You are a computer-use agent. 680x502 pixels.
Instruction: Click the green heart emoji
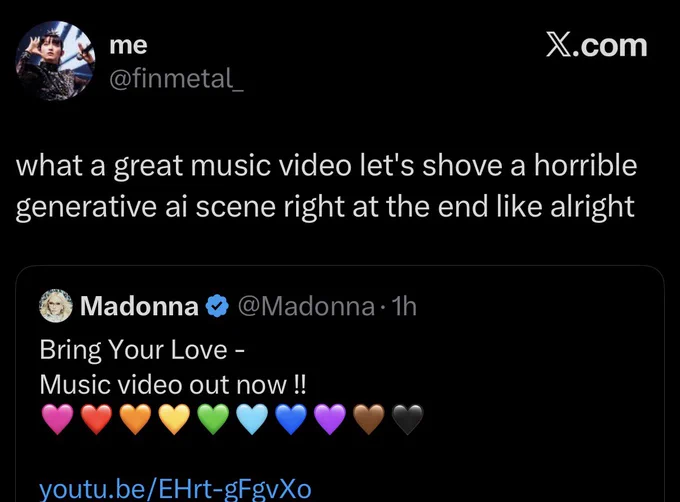[x=213, y=419]
